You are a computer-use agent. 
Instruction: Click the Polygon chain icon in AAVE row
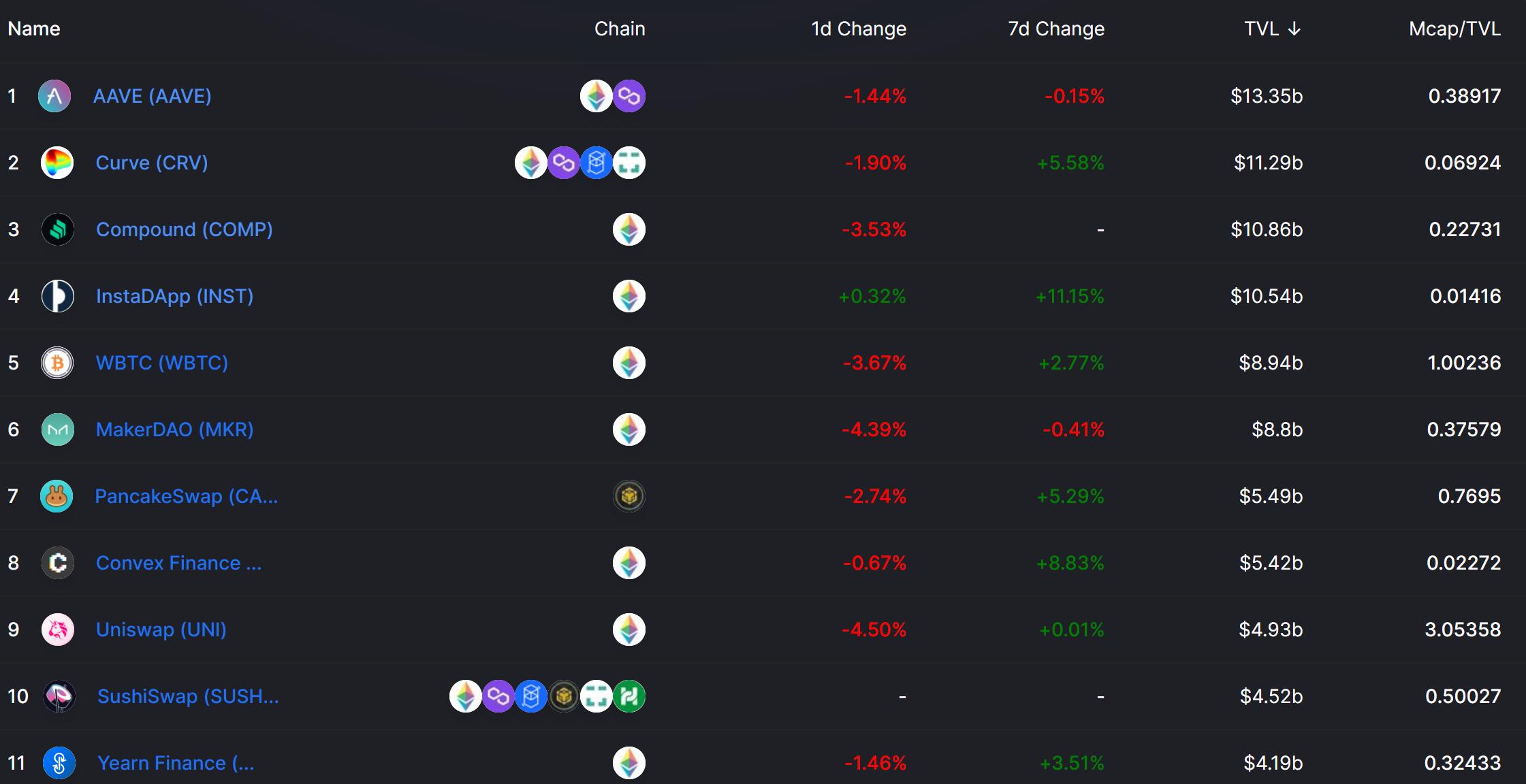[x=629, y=96]
